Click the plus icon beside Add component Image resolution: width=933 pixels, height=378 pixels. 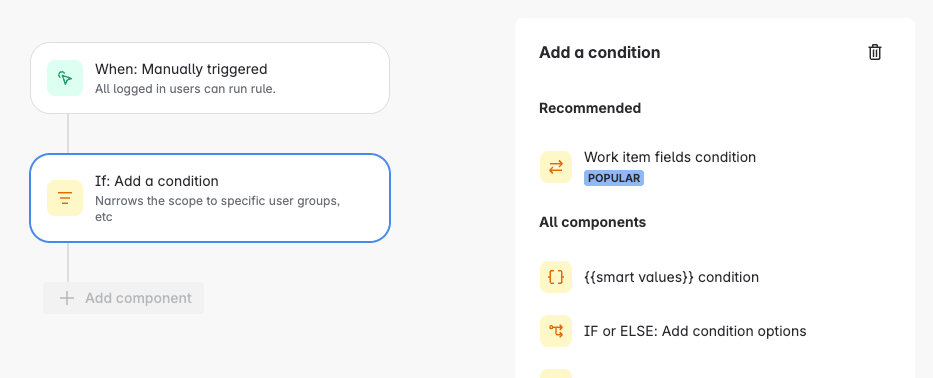point(67,298)
